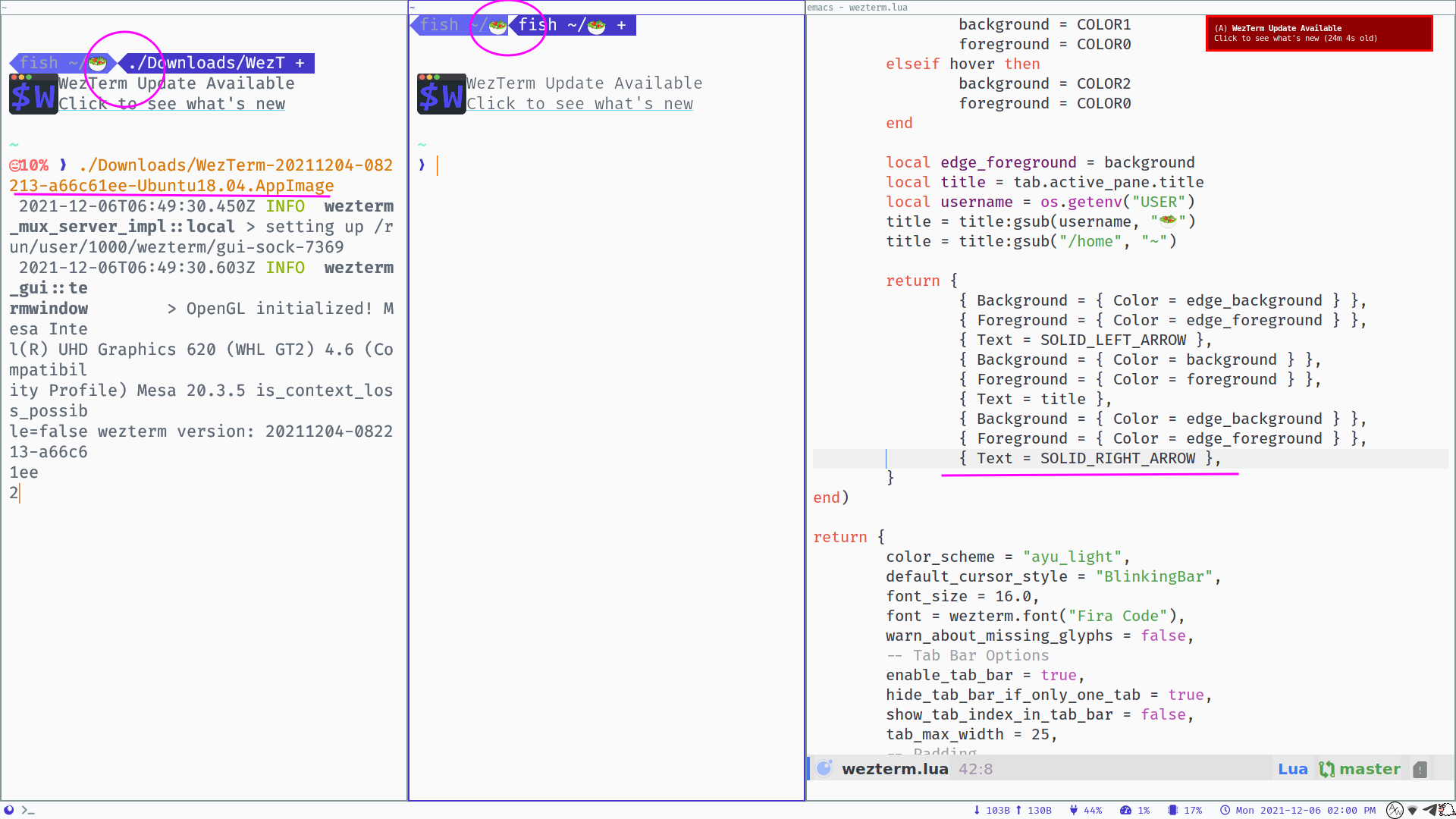Switch to the second fish tab in the middle pane
1456x819 pixels.
pos(565,25)
